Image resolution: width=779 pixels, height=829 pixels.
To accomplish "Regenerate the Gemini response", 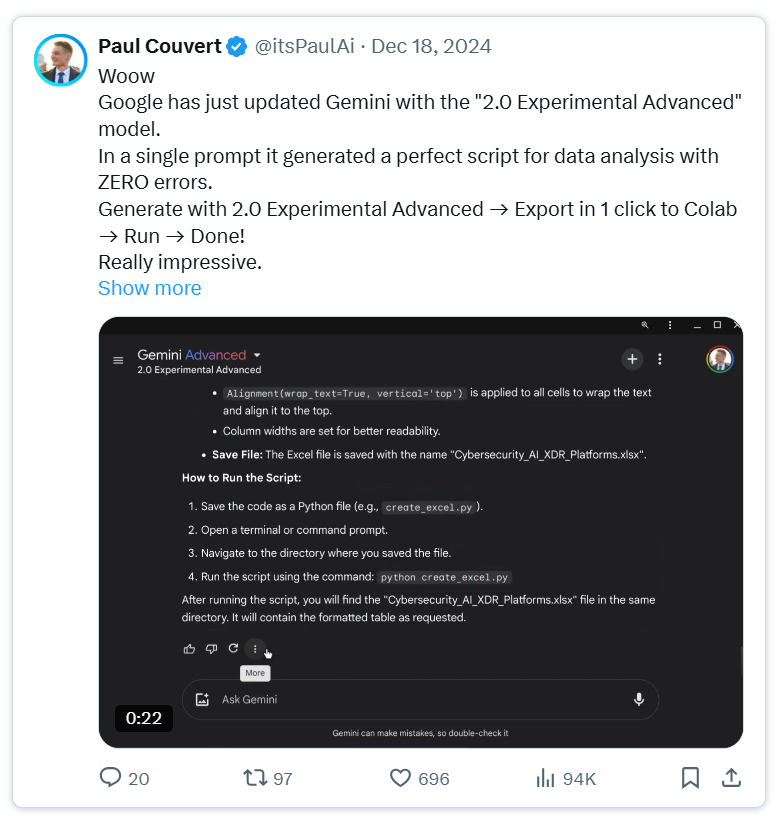I will click(233, 648).
